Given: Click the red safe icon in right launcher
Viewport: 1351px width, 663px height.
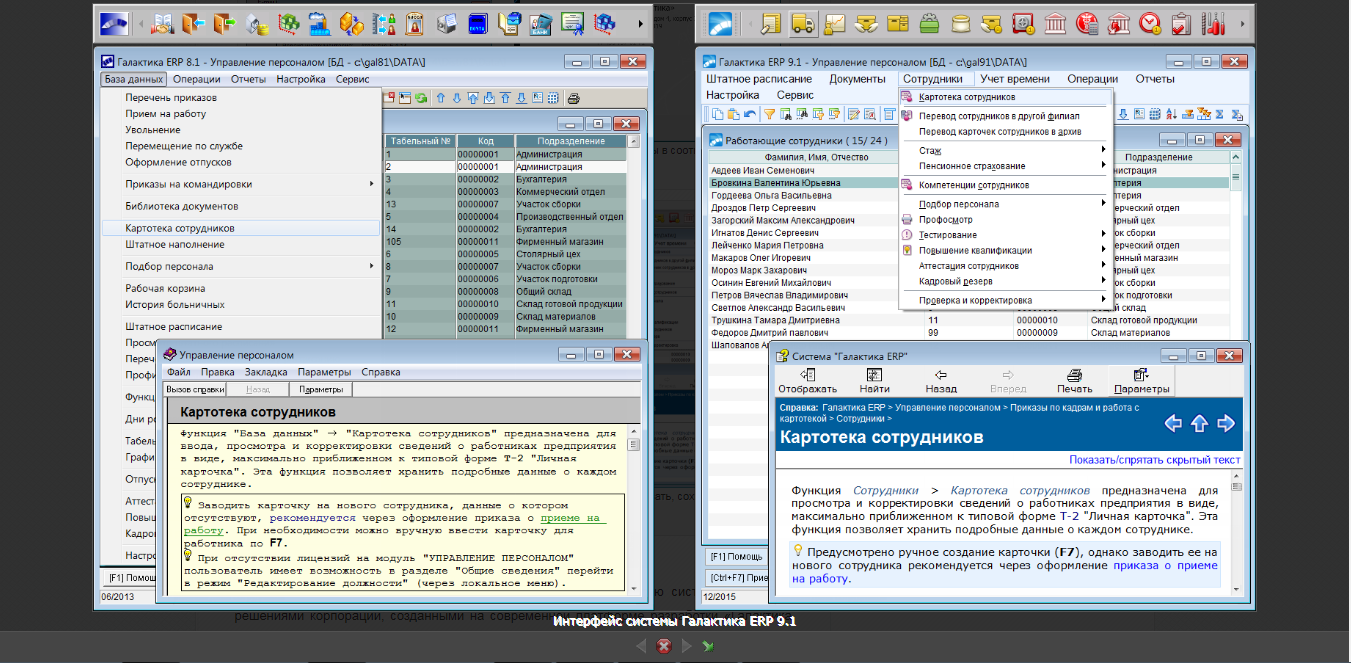Looking at the screenshot, I should (1022, 23).
